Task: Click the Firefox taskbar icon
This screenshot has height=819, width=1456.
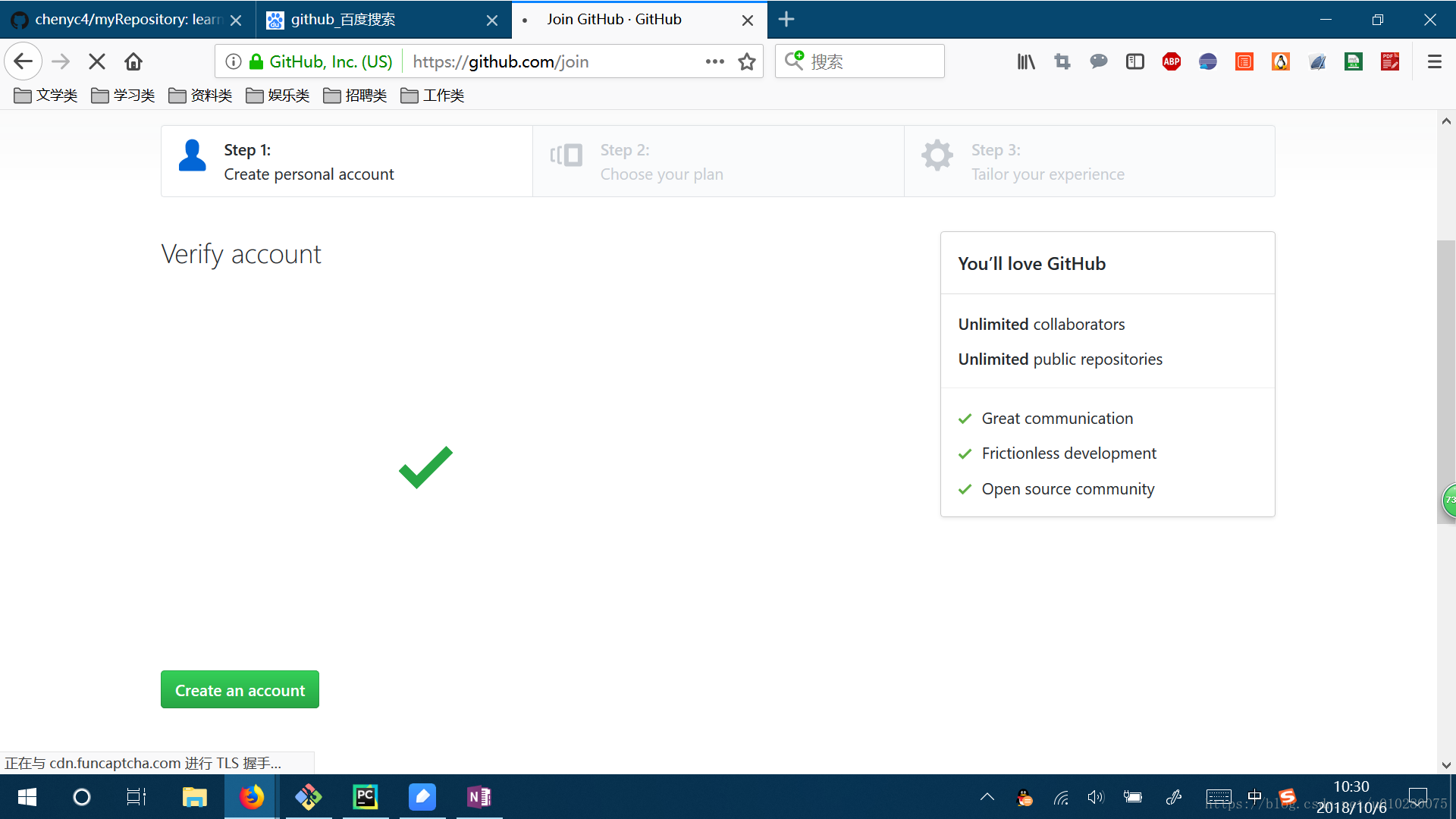Action: click(252, 797)
